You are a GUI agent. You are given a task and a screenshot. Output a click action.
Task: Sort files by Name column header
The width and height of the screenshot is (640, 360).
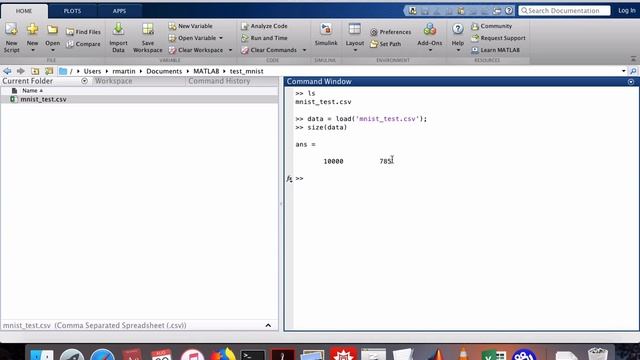click(32, 91)
